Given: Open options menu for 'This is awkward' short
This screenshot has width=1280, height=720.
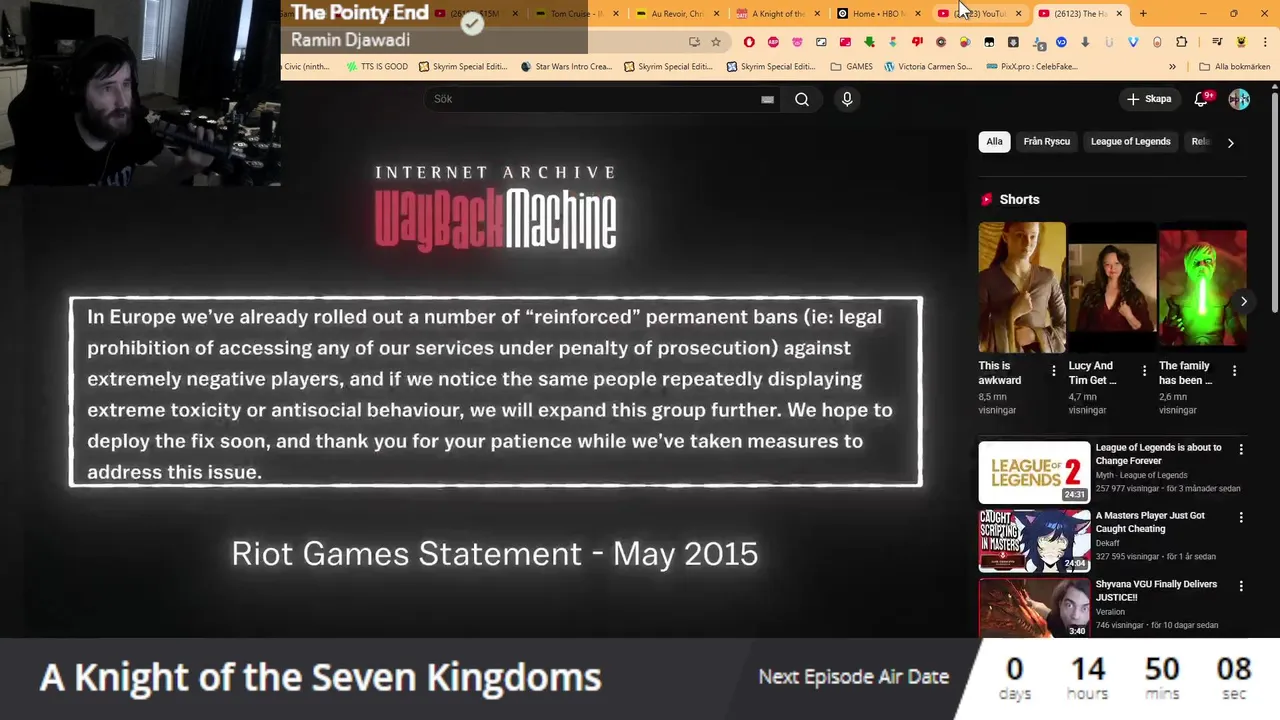Looking at the screenshot, I should pos(1053,371).
